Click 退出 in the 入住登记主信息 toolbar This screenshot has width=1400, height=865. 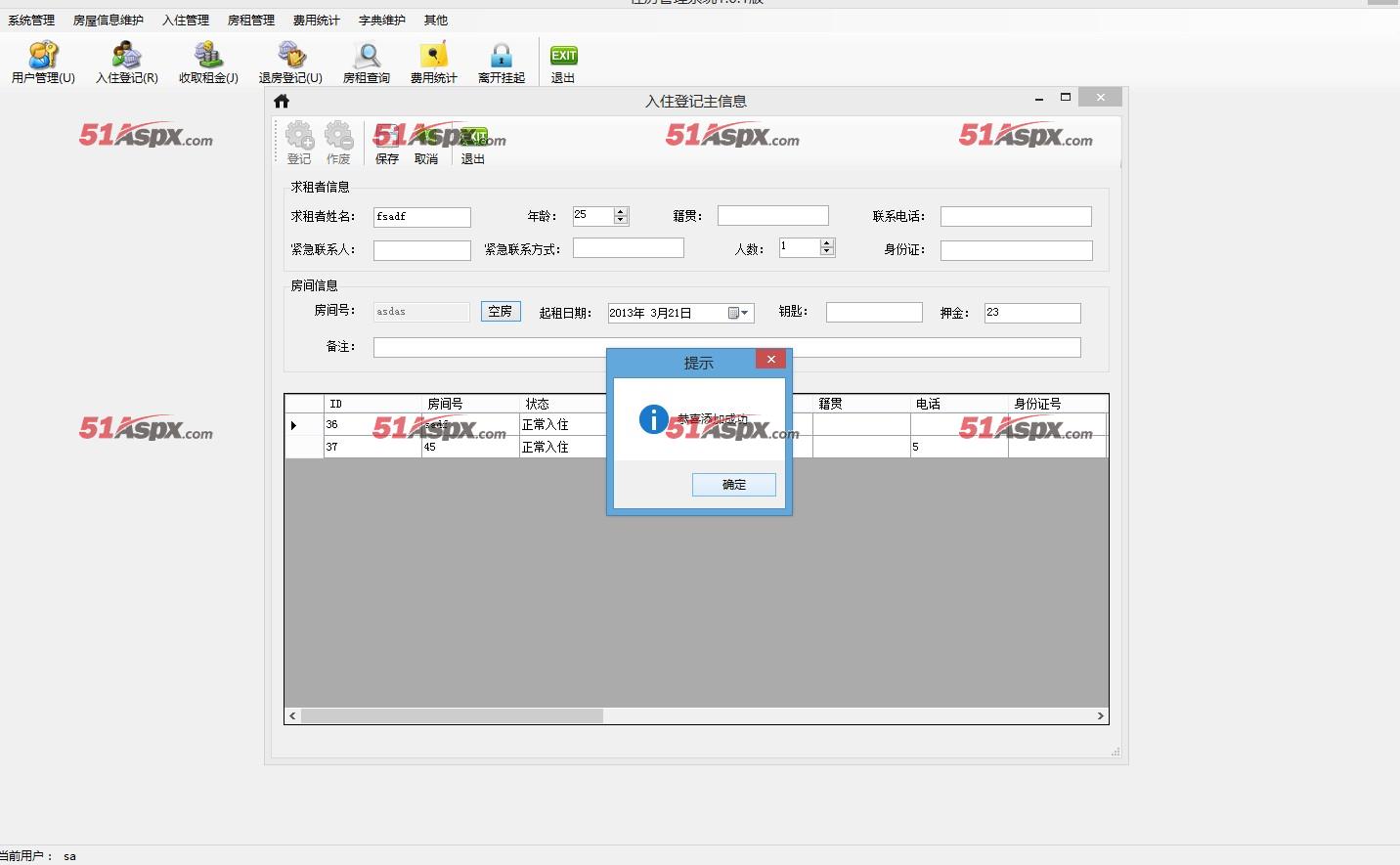pos(473,143)
